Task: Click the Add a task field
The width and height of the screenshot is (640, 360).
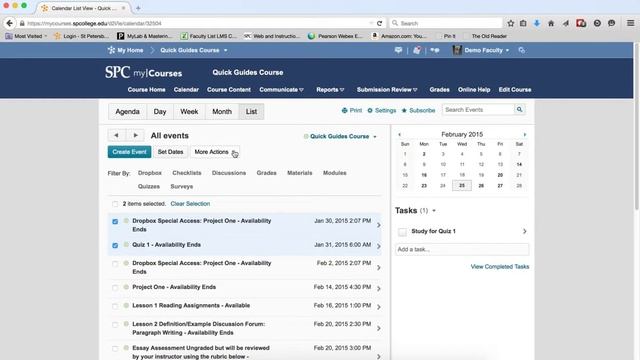Action: coord(462,249)
